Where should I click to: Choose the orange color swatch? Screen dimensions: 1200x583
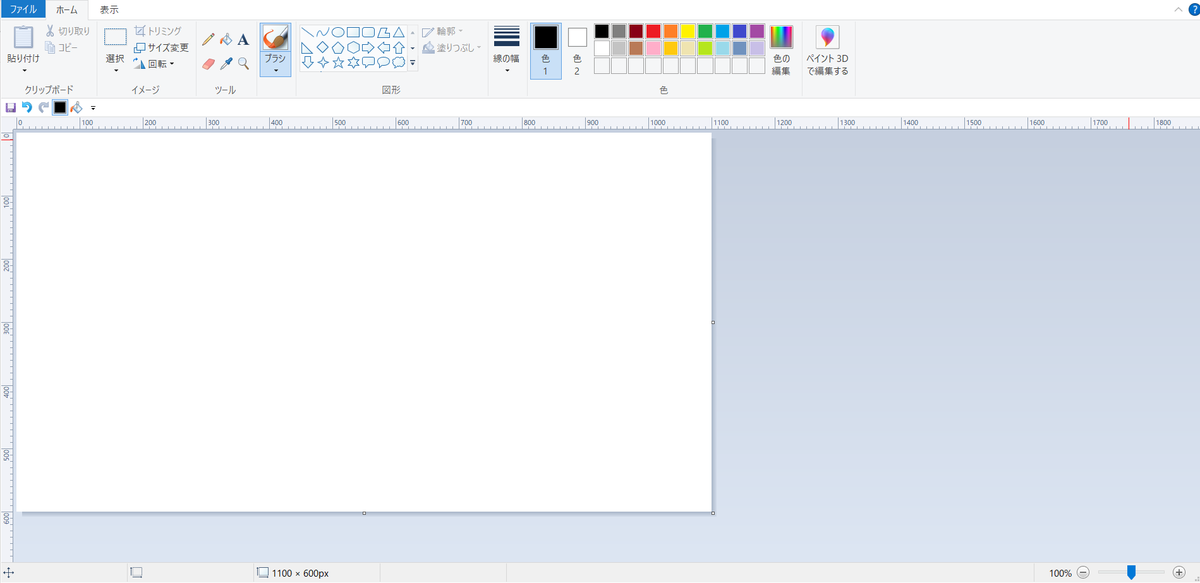point(670,31)
